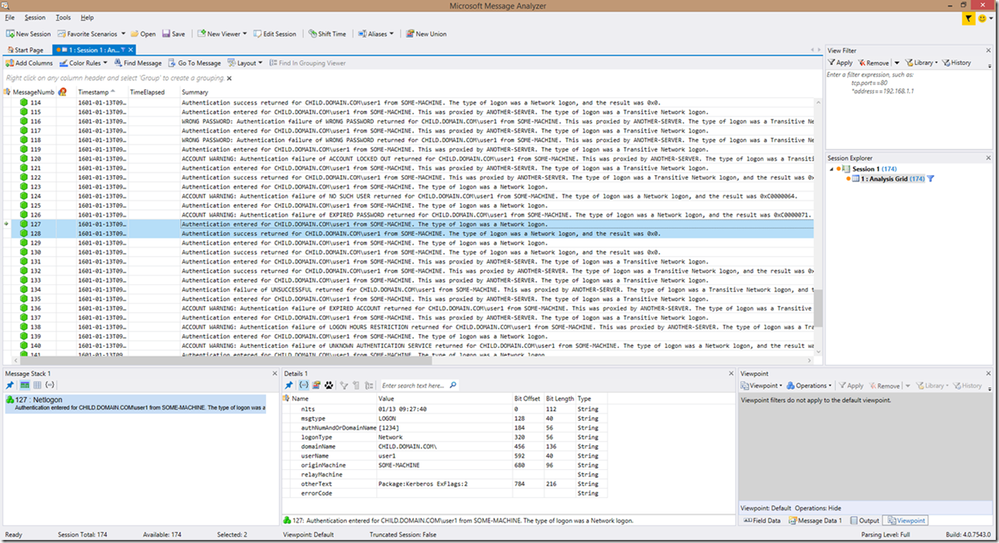Click the braces icon in Message Stack toolbar
The width and height of the screenshot is (999, 543).
tap(50, 385)
